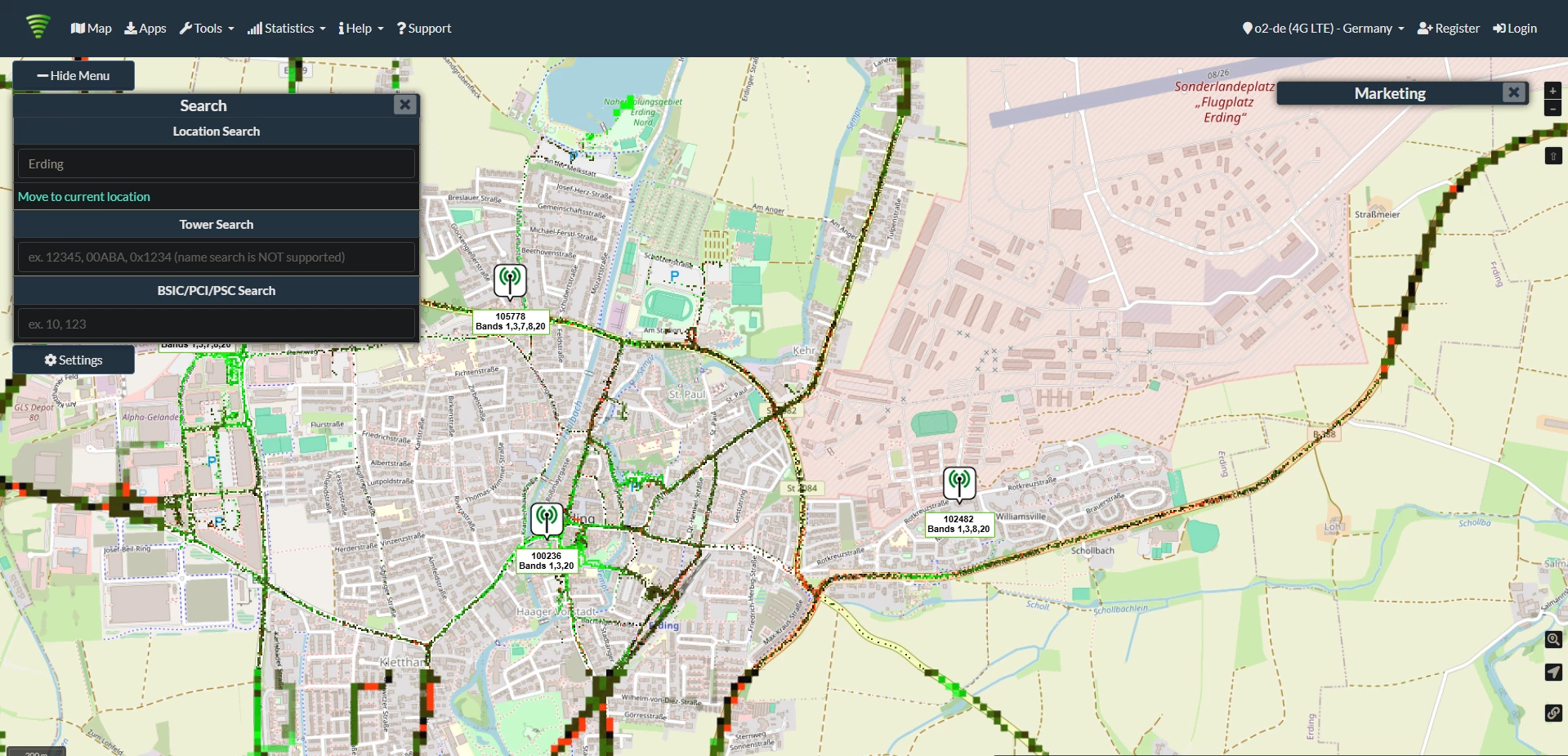
Task: Open the o2-de provider selector dropdown
Action: click(1323, 29)
